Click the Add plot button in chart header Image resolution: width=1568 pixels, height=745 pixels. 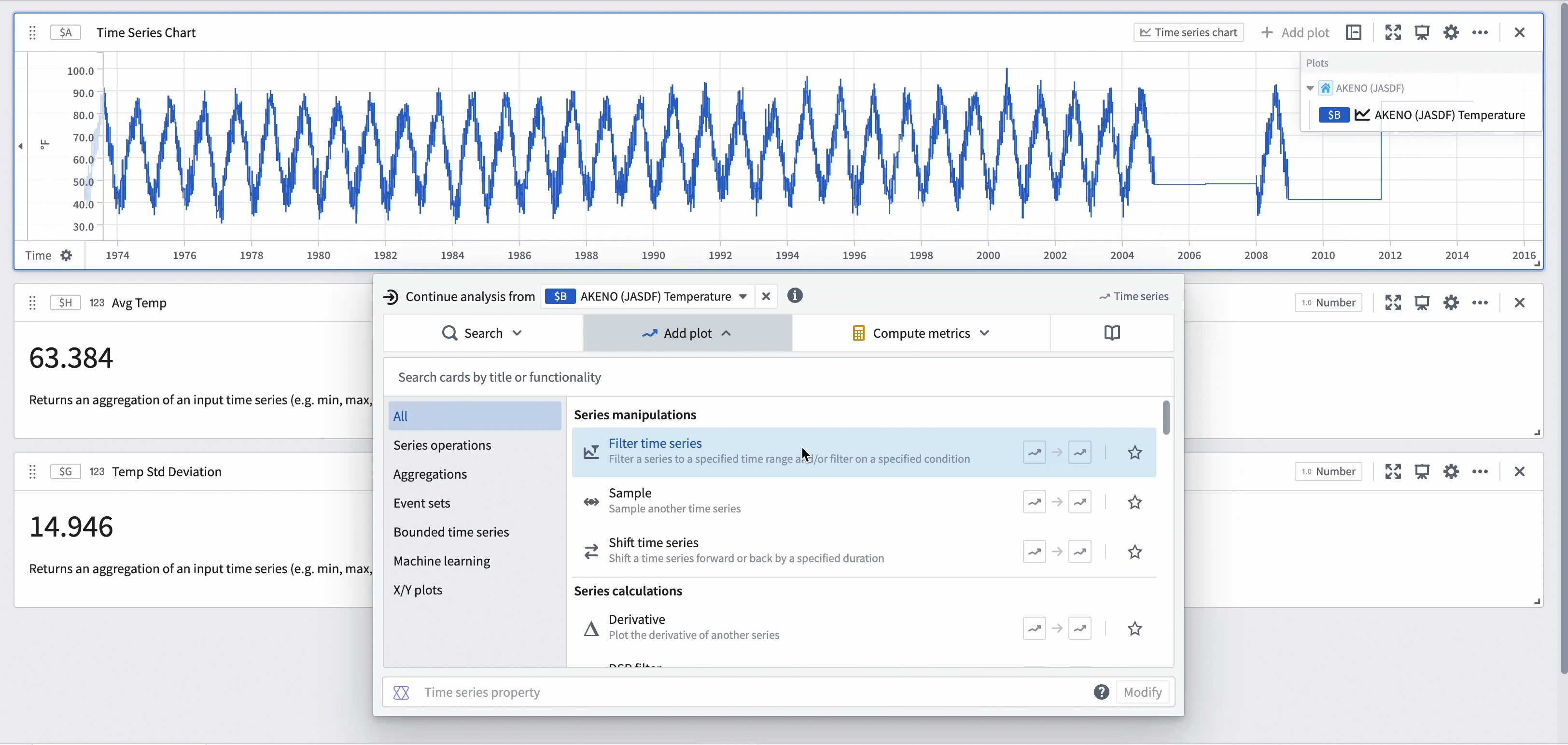pyautogui.click(x=1295, y=32)
